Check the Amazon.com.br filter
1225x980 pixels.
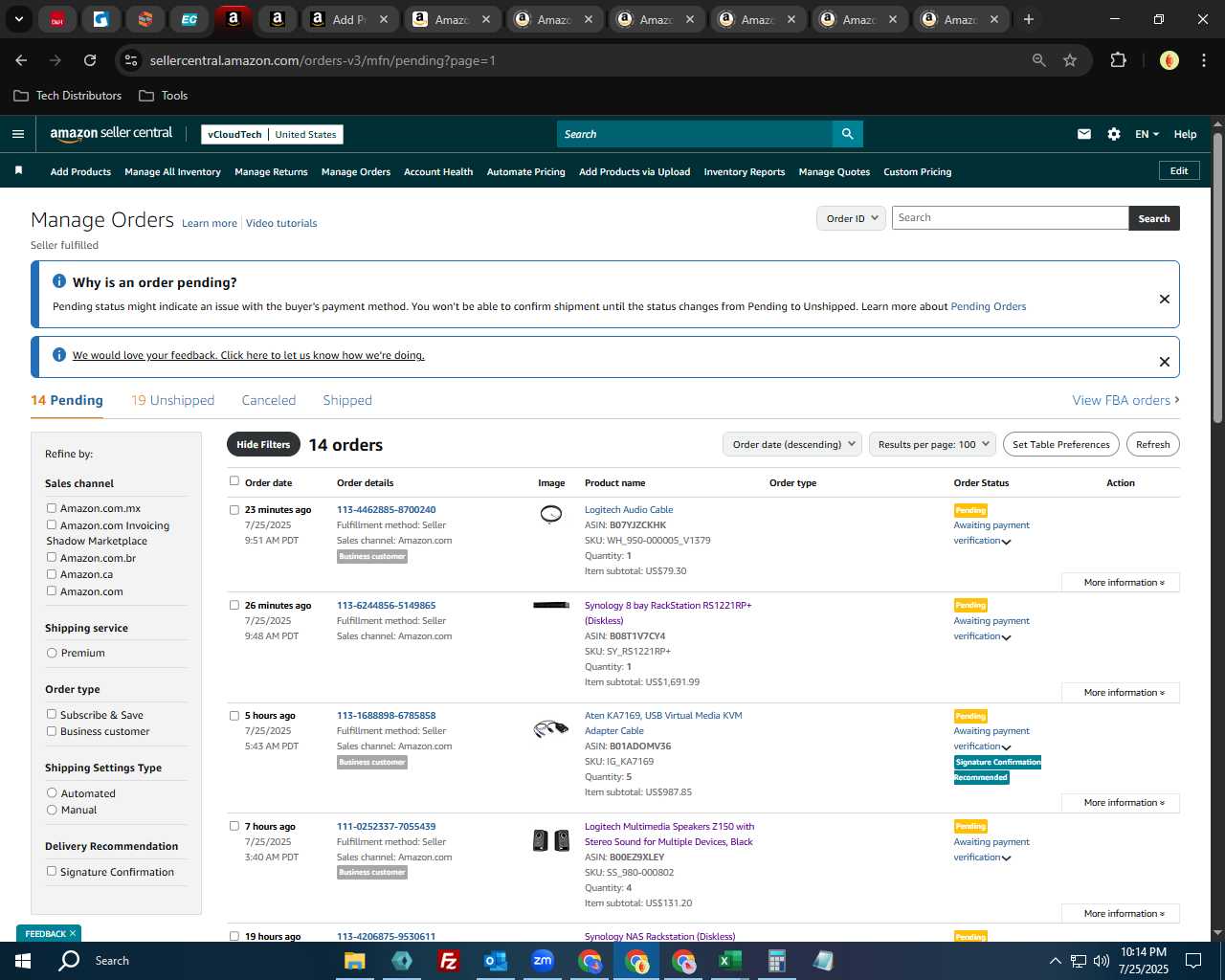click(x=52, y=557)
